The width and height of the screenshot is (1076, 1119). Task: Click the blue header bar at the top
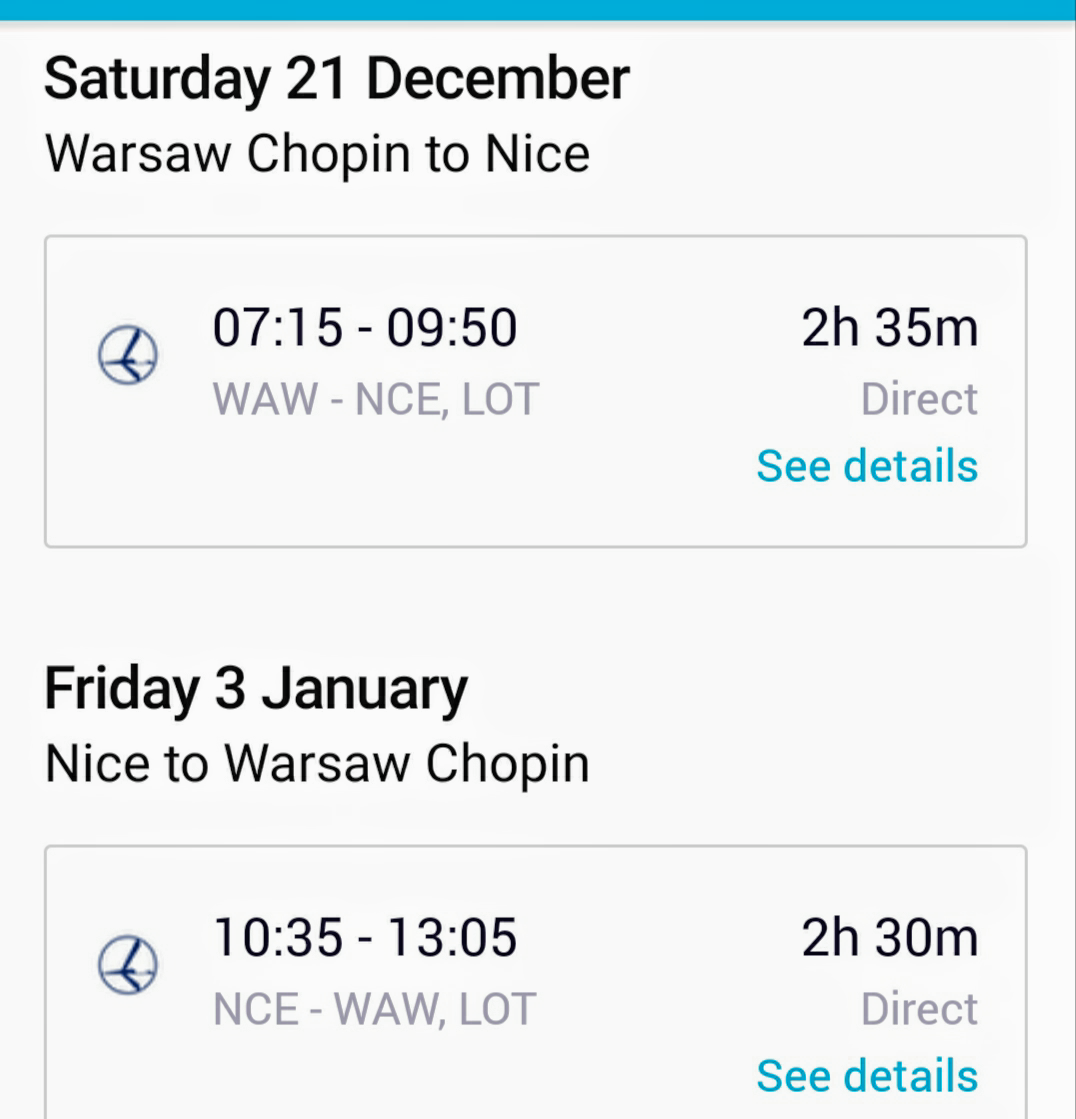[x=538, y=10]
